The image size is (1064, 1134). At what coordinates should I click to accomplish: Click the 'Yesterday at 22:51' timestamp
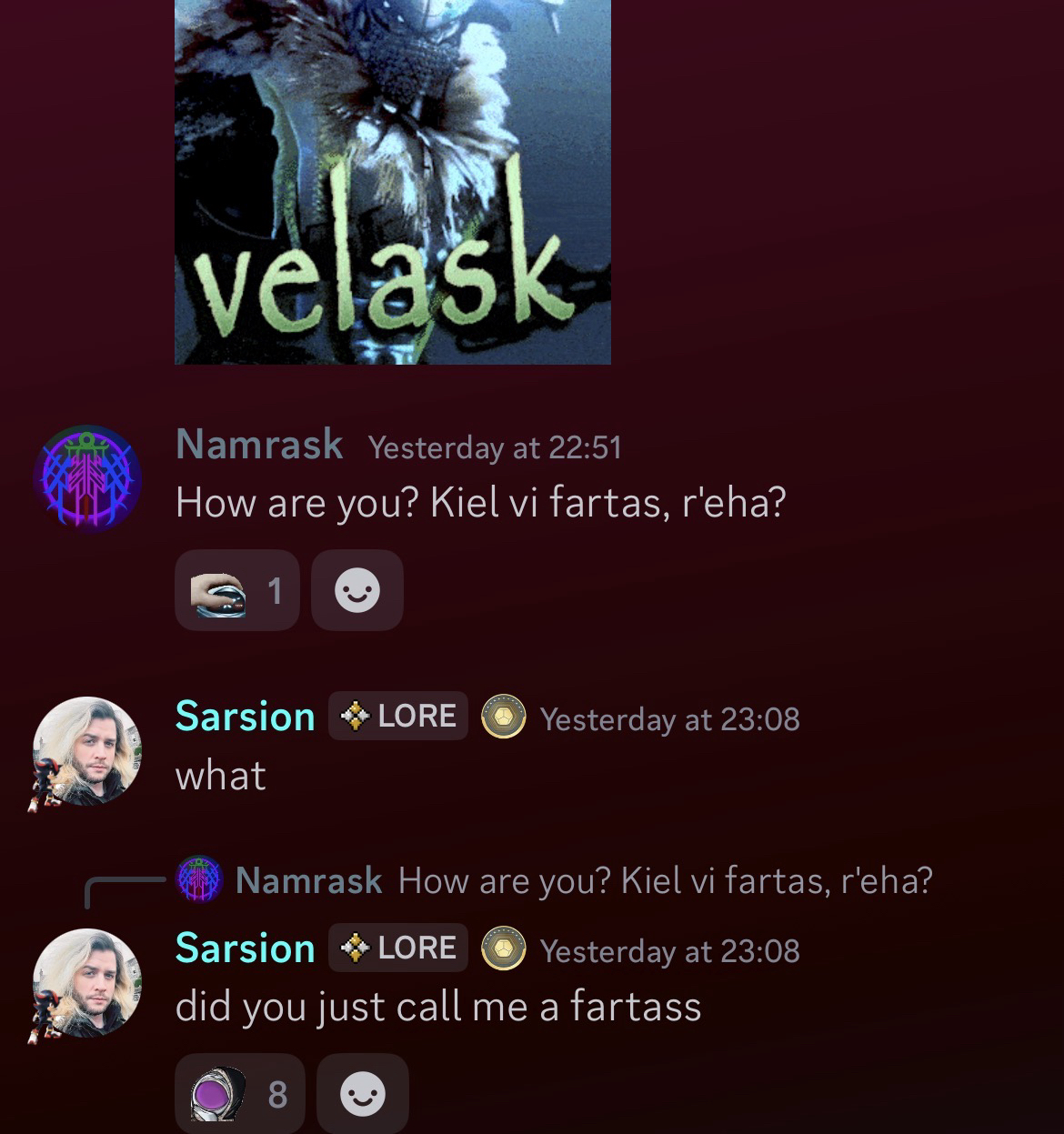click(x=495, y=447)
